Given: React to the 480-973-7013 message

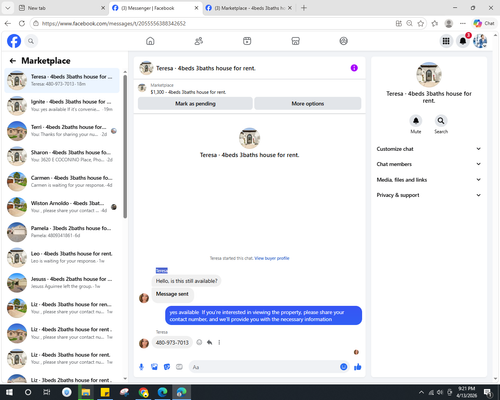Looking at the screenshot, I should (199, 342).
